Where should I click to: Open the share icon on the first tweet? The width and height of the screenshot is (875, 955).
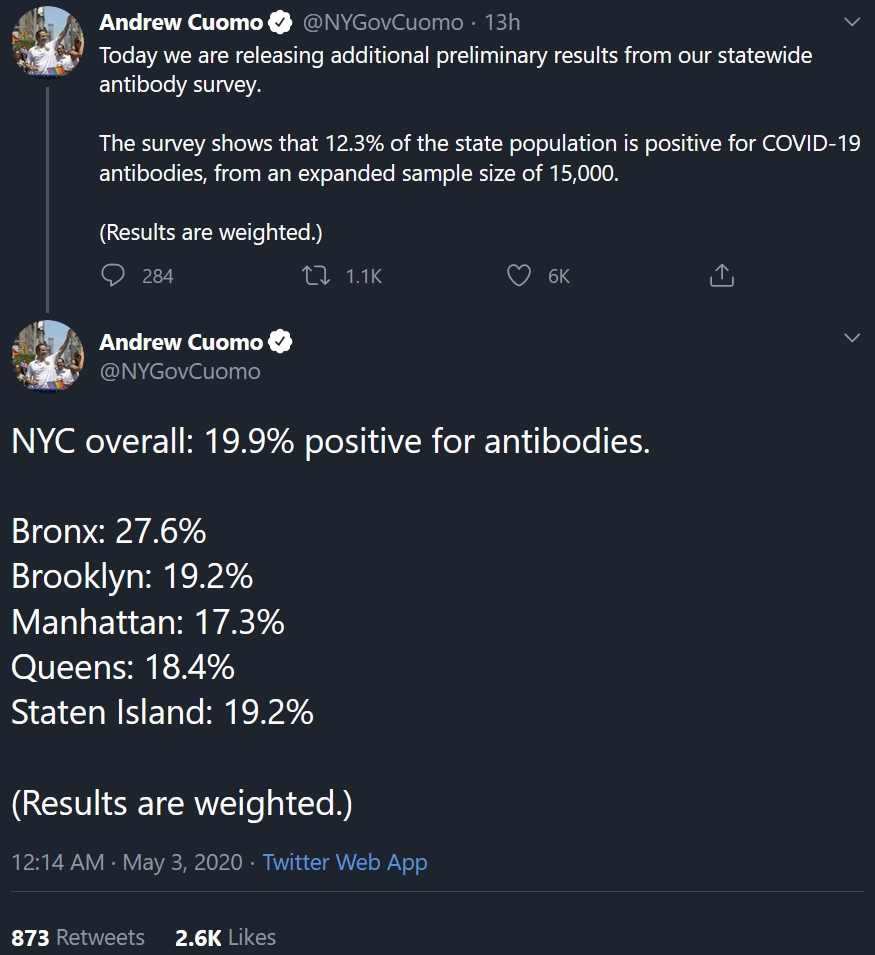tap(721, 276)
